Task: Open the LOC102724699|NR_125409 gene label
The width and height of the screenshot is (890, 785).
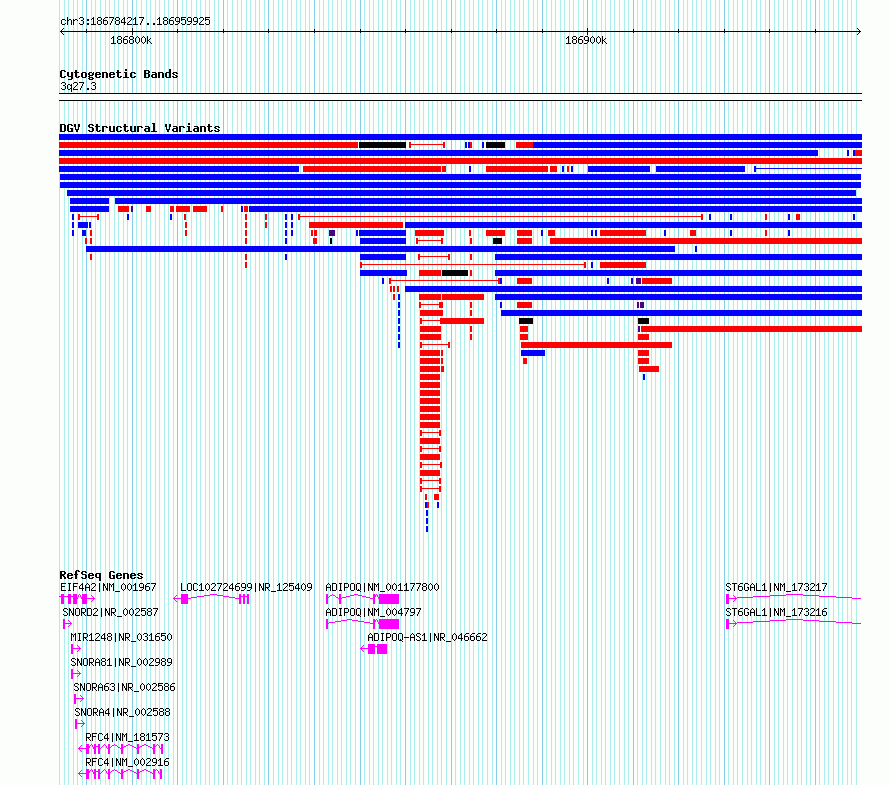Action: pos(246,587)
